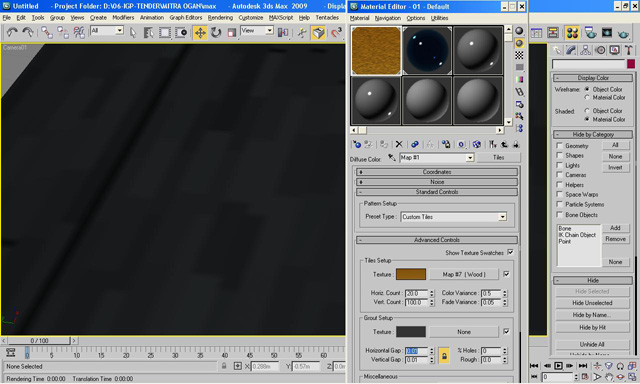The width and height of the screenshot is (640, 384).
Task: Open the Material Editor icon in toolbar
Action: click(x=572, y=33)
